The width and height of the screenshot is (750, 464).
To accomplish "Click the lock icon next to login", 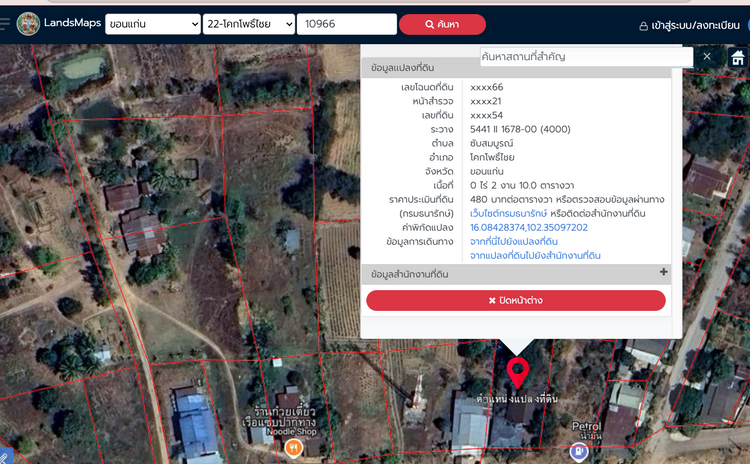I will coord(643,26).
